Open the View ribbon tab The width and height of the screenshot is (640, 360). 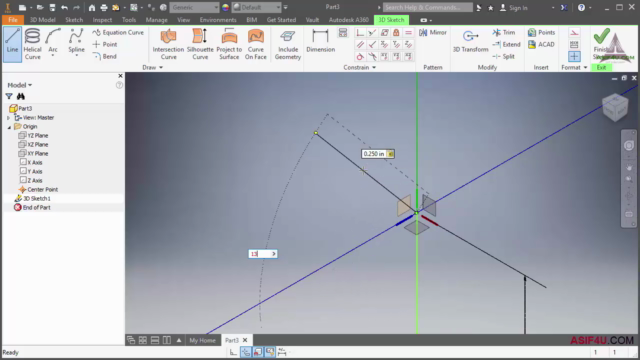tap(183, 20)
